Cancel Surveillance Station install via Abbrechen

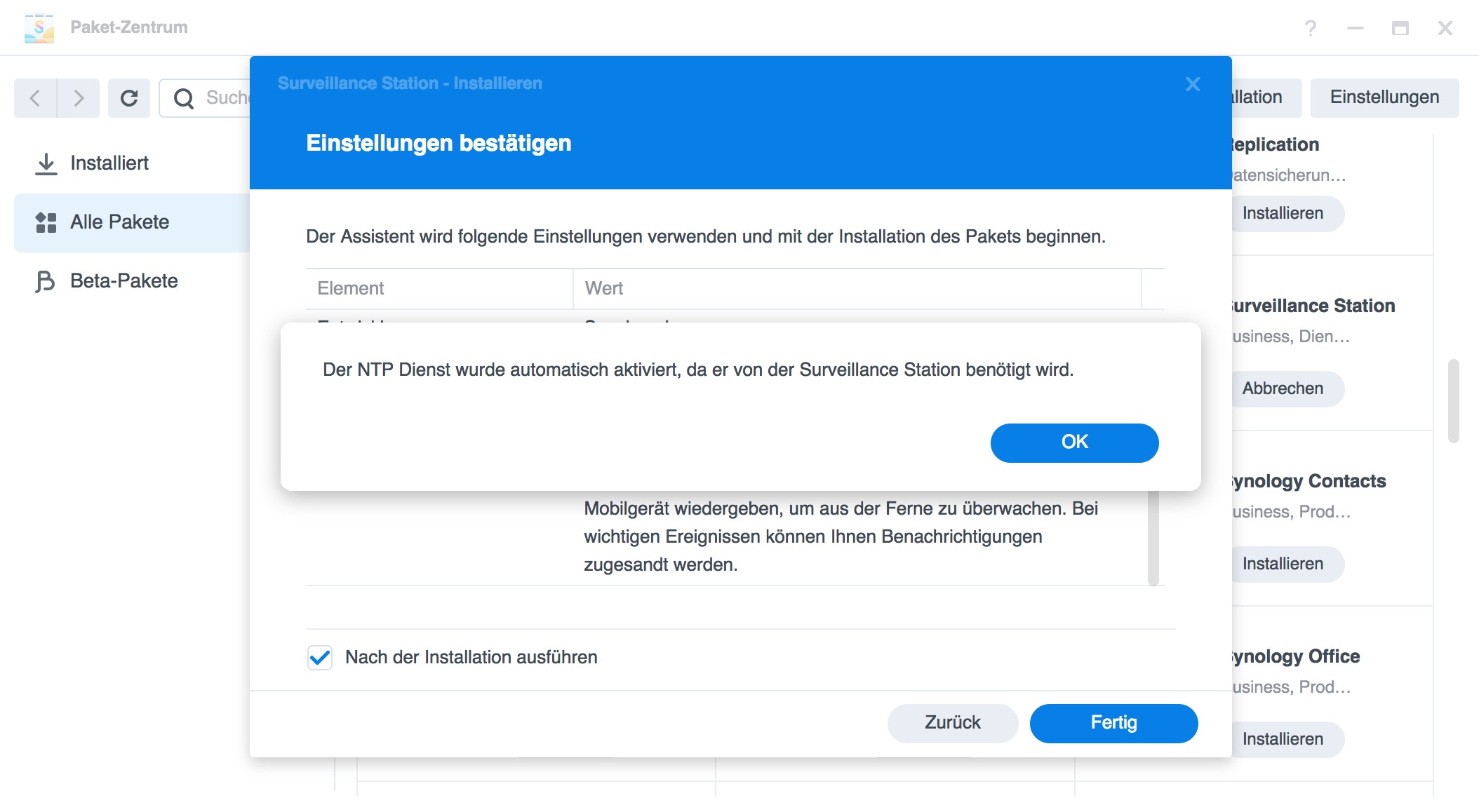pos(1284,388)
